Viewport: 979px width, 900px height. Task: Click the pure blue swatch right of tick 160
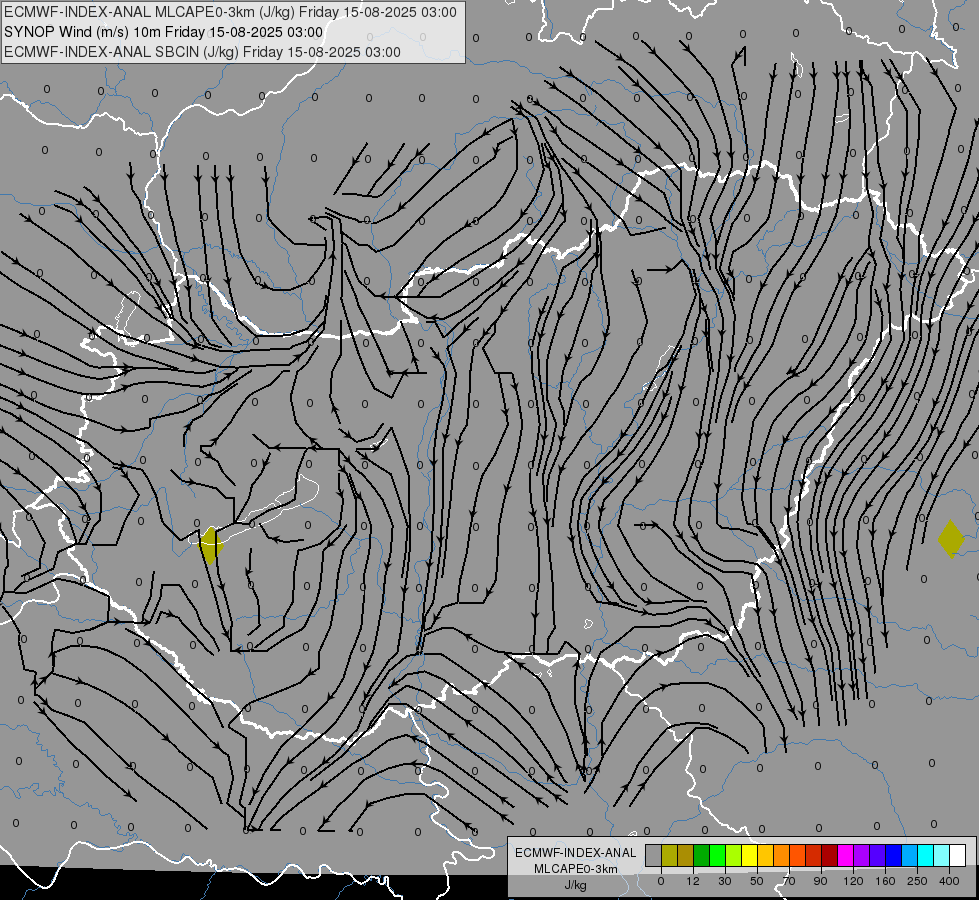893,855
